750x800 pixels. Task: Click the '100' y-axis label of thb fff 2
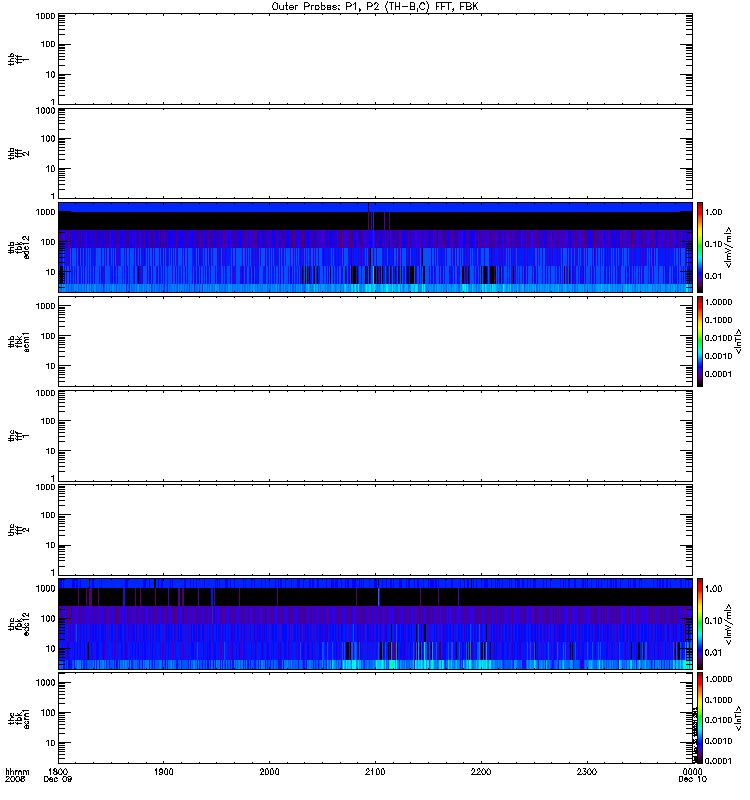48,139
